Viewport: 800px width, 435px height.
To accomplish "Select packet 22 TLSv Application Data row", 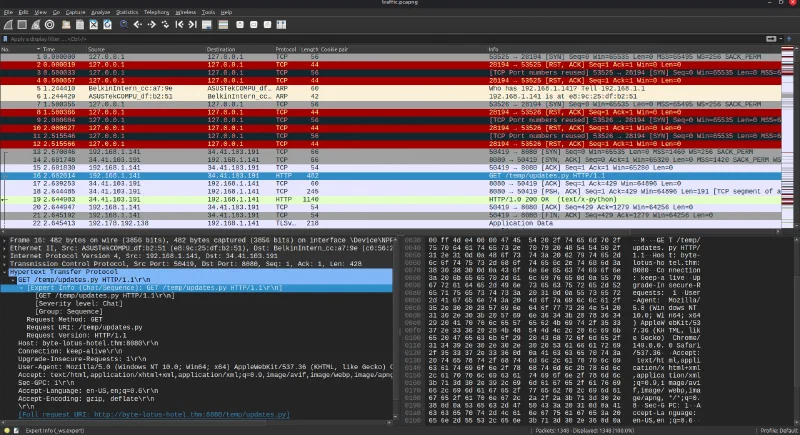I will pyautogui.click(x=390, y=223).
